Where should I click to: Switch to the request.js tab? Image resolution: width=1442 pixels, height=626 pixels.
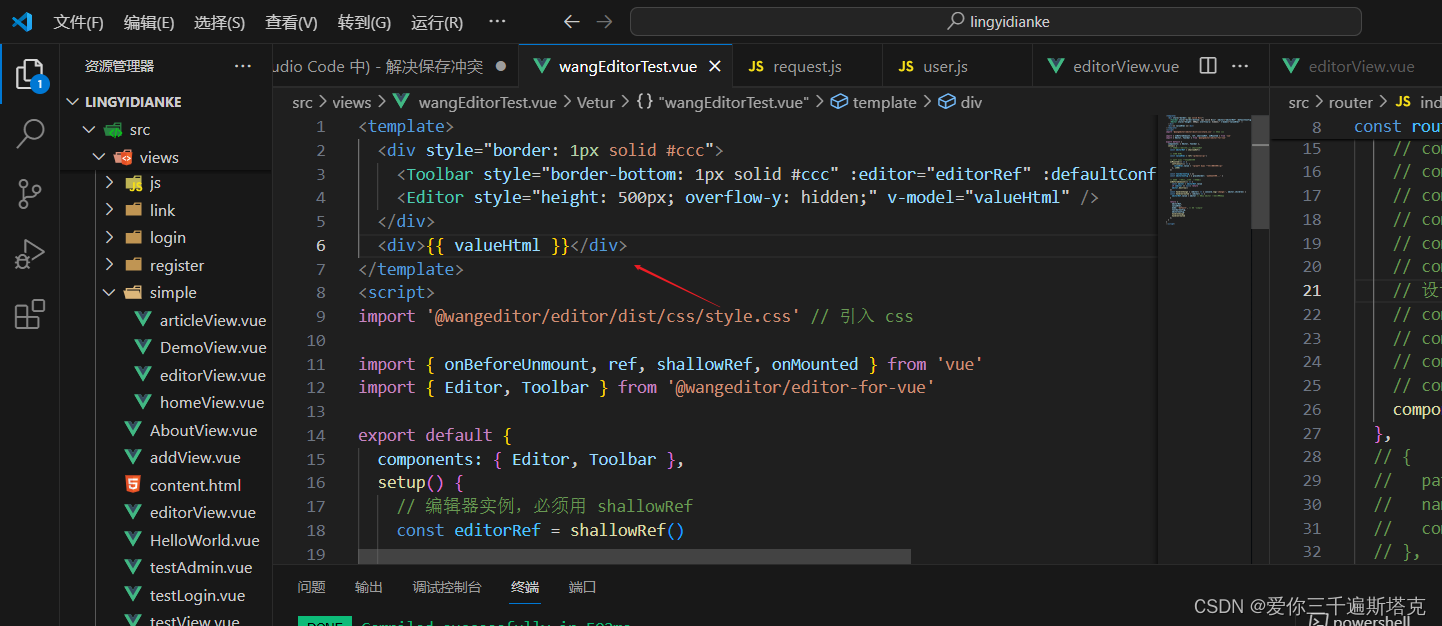[806, 65]
